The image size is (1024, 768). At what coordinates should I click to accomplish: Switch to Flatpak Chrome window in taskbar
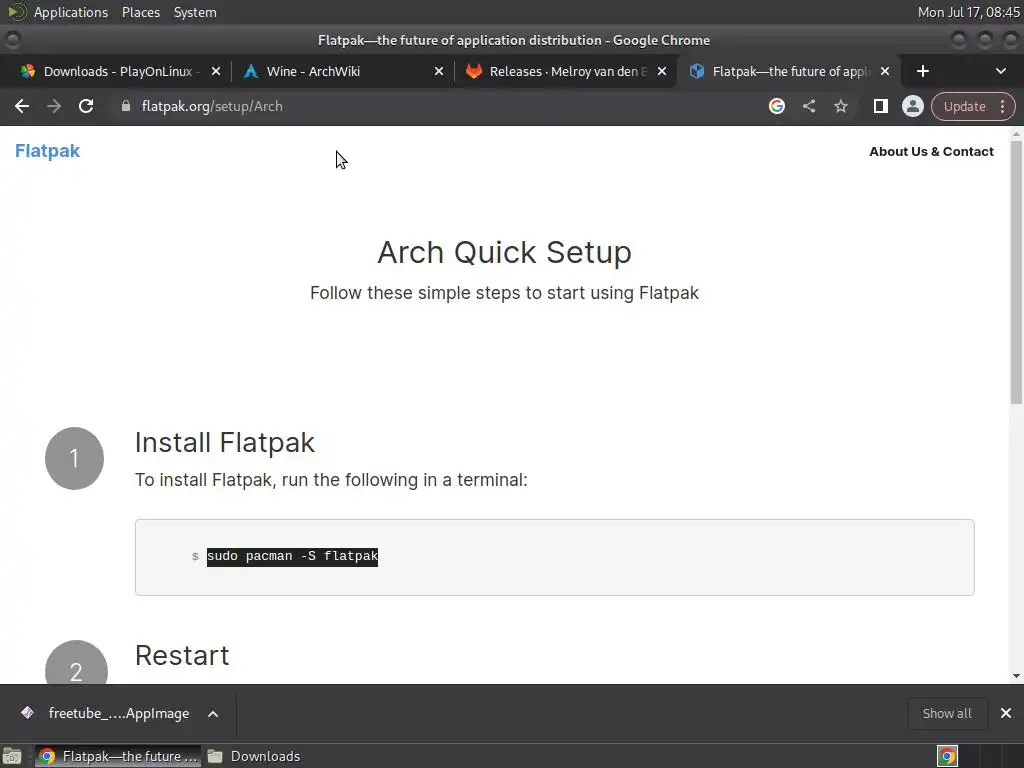[118, 756]
